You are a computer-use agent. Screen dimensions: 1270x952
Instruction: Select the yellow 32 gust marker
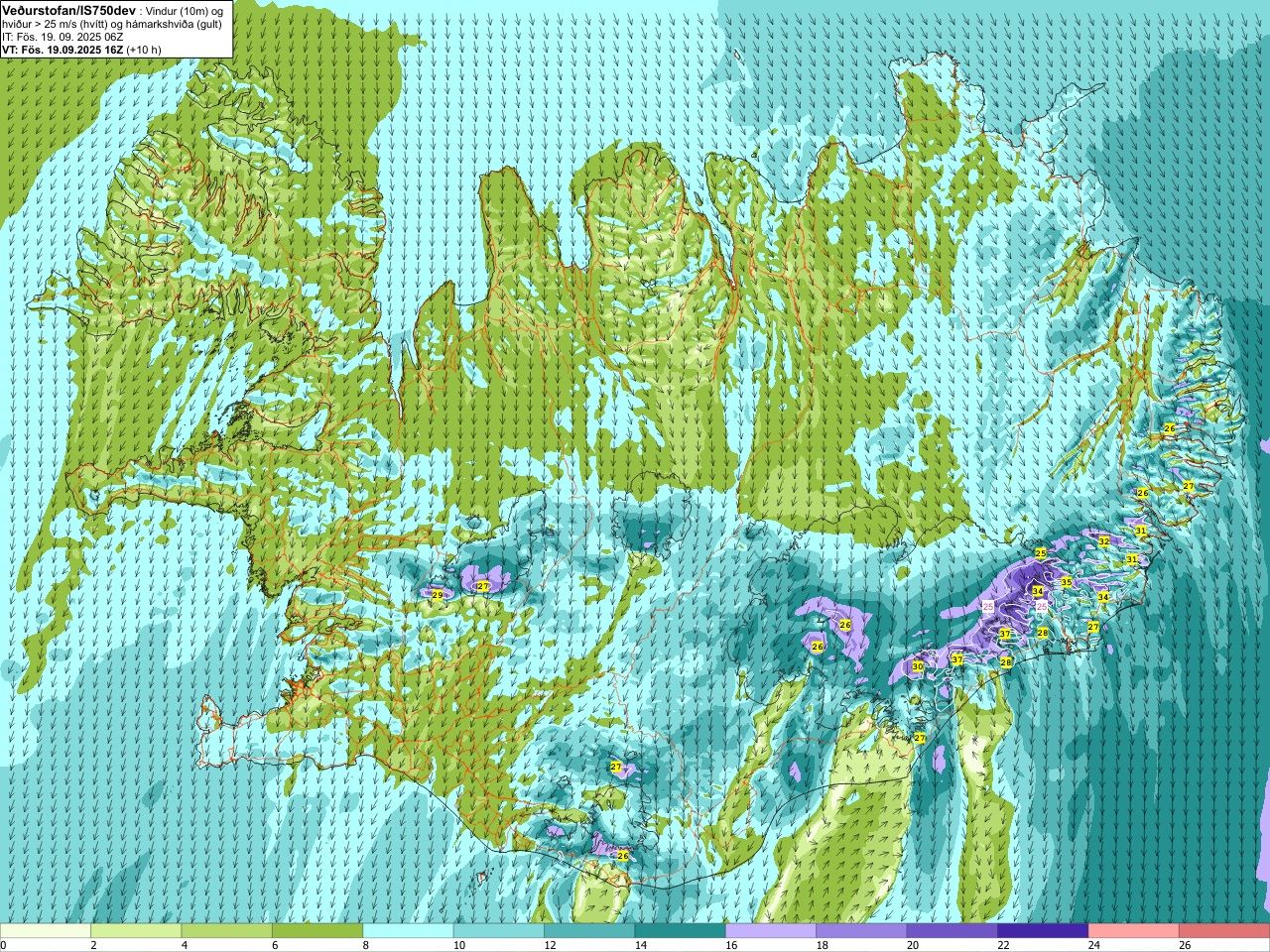(x=1103, y=541)
